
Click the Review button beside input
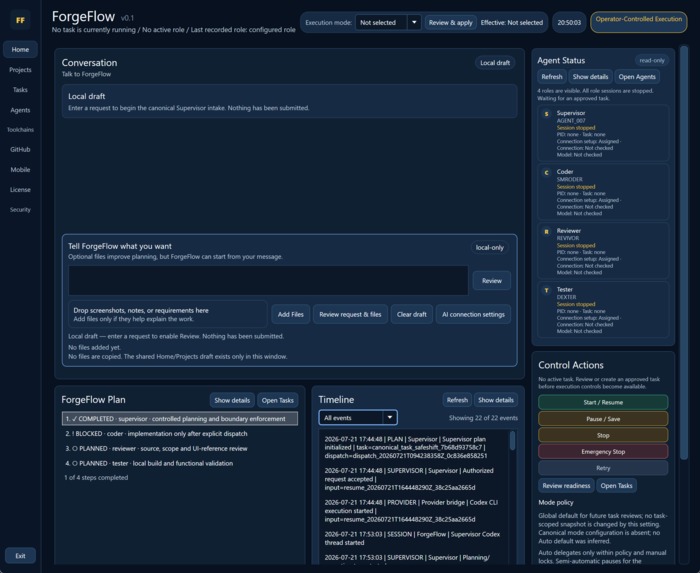[x=492, y=281]
